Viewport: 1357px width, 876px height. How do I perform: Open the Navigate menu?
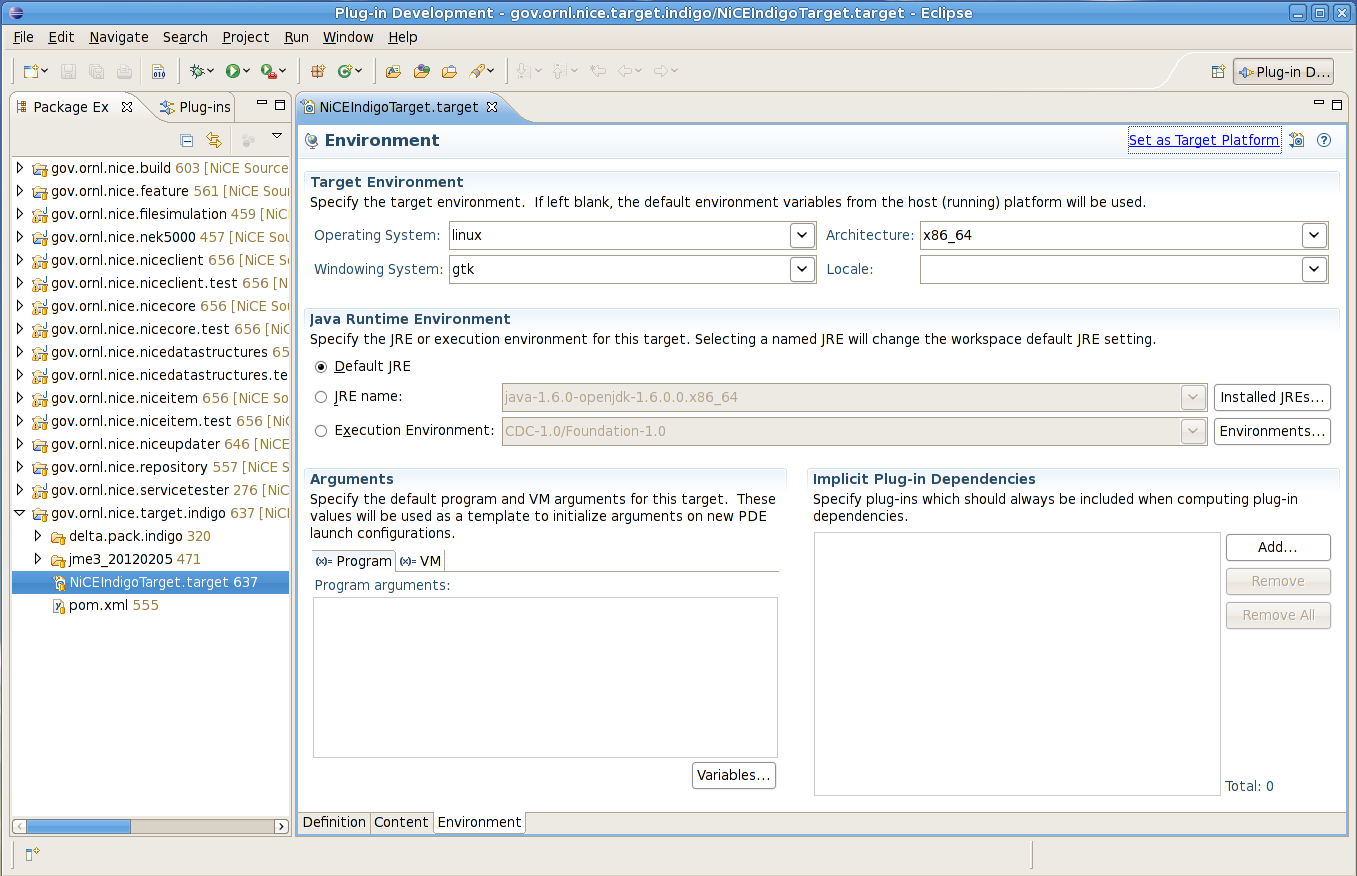[118, 37]
